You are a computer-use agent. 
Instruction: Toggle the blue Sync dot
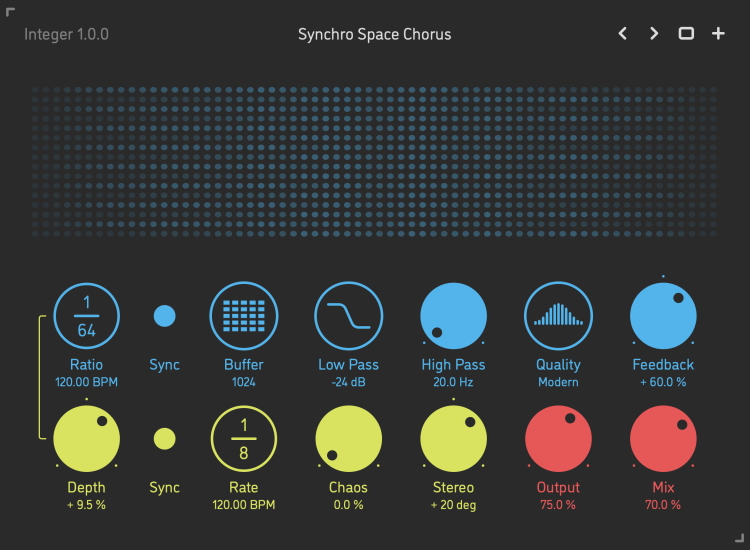[x=165, y=316]
